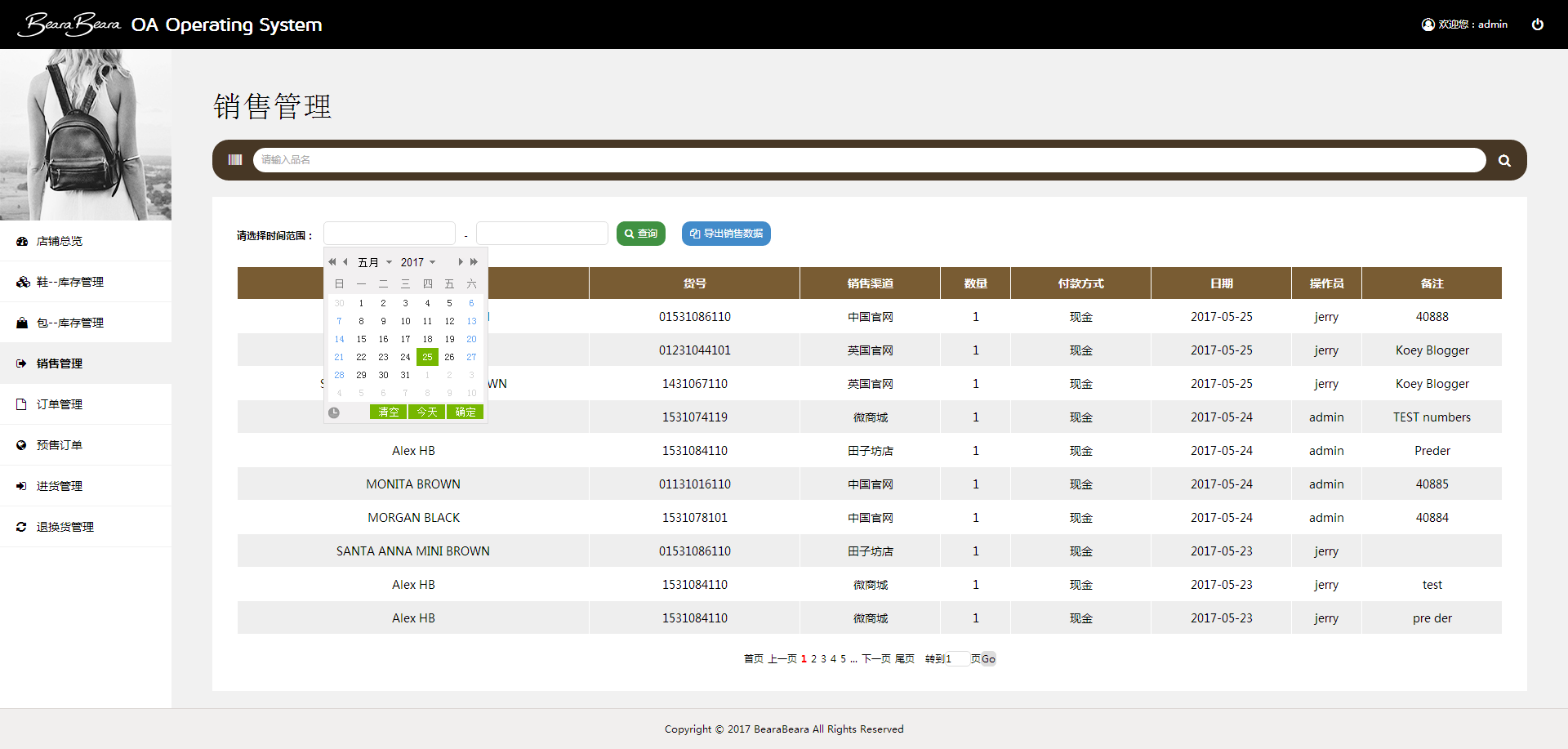Go to next month in calendar
Image resolution: width=1568 pixels, height=749 pixels.
coord(461,262)
